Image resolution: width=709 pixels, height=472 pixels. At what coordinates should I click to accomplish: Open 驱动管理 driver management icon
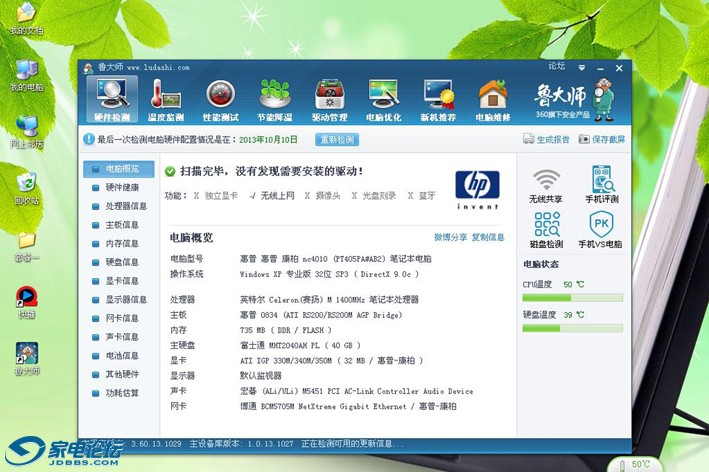(330, 99)
